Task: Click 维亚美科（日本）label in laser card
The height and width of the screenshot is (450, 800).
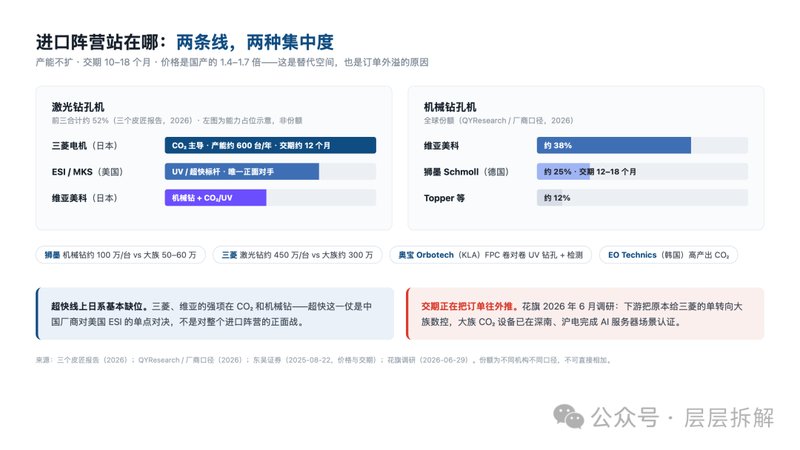Action: 85,198
